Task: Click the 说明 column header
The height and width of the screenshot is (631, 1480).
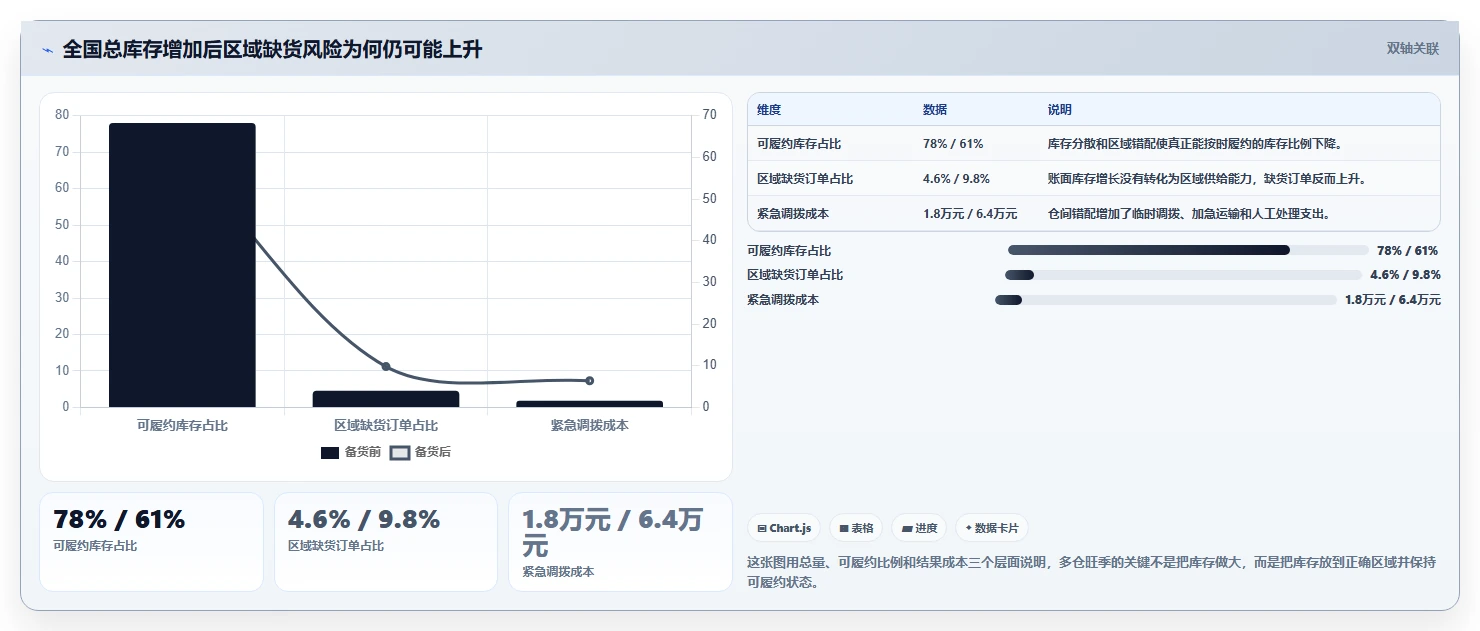Action: (1060, 110)
